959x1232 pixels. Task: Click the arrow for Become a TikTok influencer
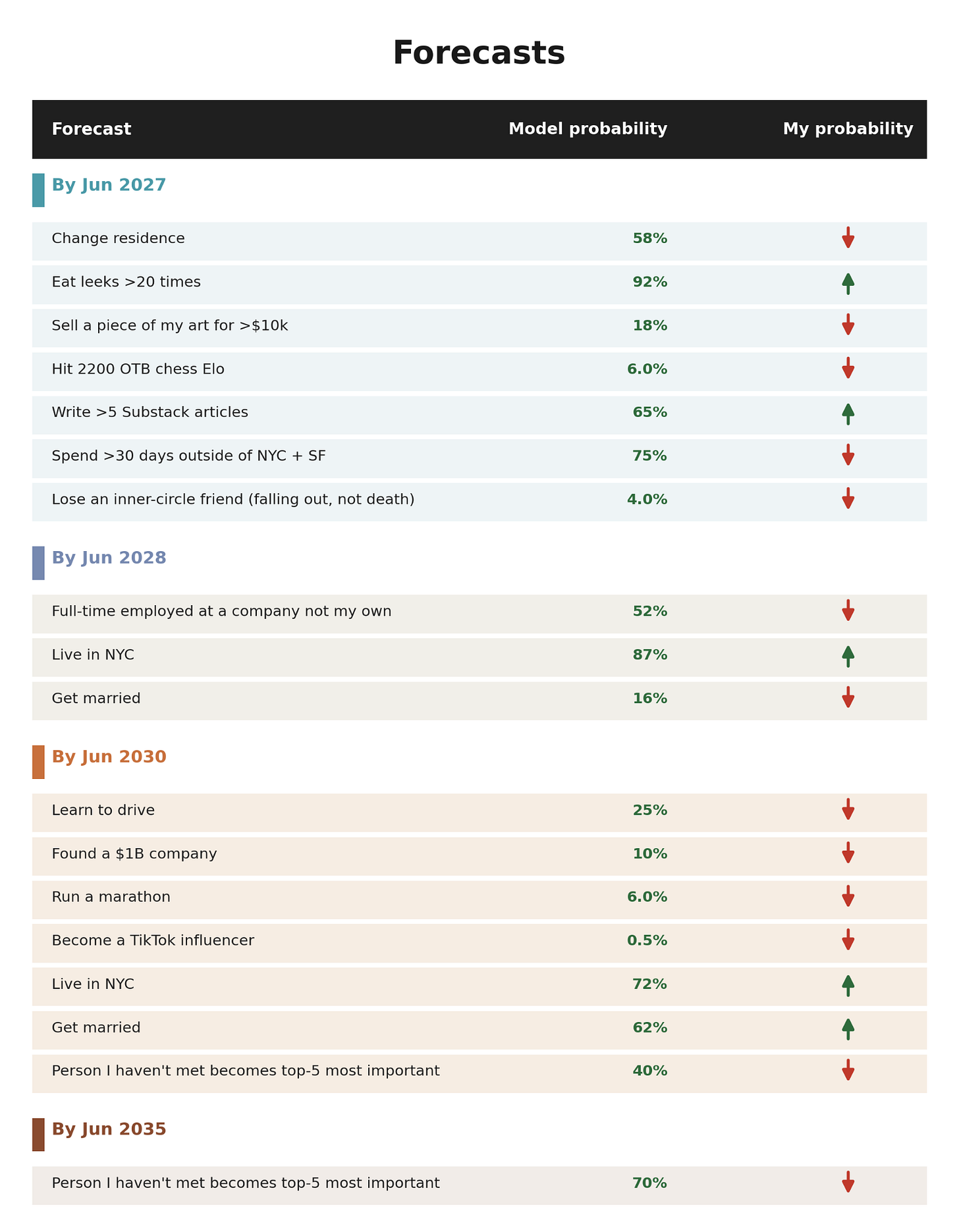848,940
